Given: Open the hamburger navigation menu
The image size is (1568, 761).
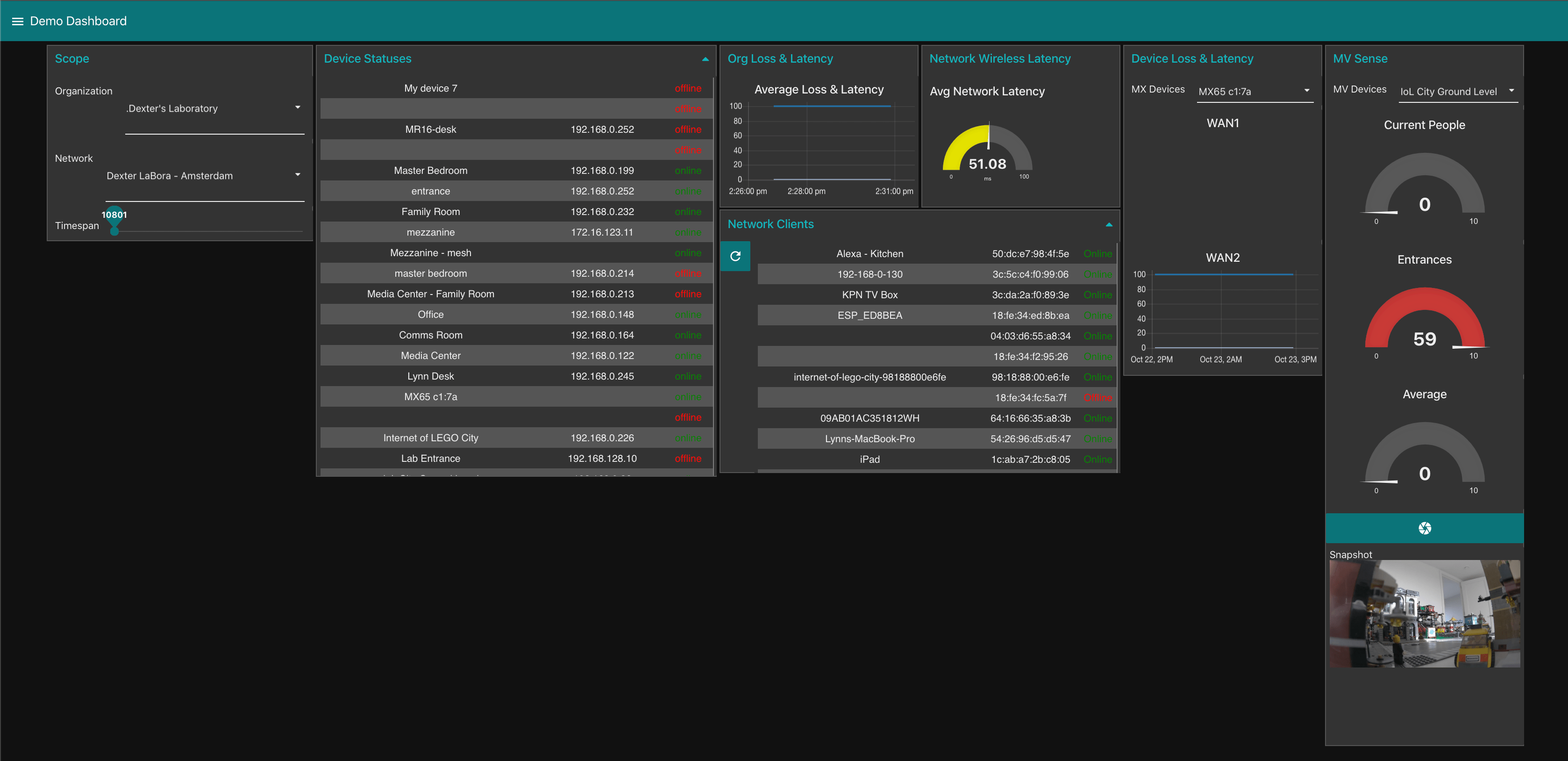Looking at the screenshot, I should pos(17,21).
